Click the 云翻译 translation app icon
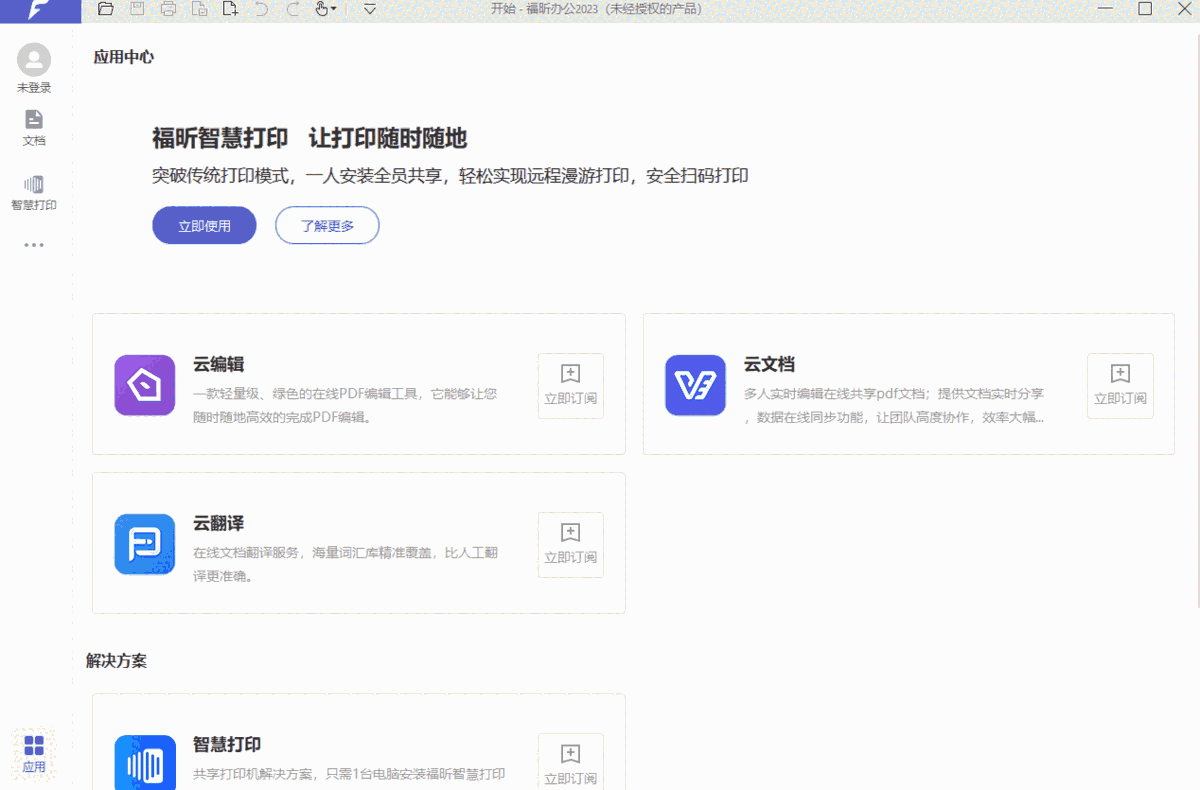 coord(144,544)
